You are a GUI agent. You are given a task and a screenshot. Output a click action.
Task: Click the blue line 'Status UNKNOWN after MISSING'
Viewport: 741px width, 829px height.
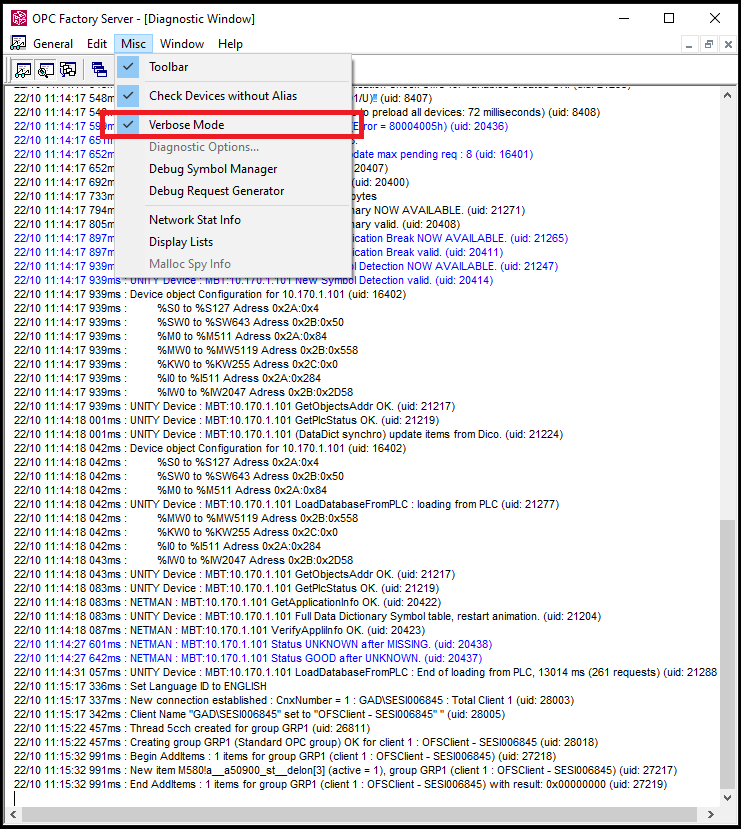[x=253, y=644]
